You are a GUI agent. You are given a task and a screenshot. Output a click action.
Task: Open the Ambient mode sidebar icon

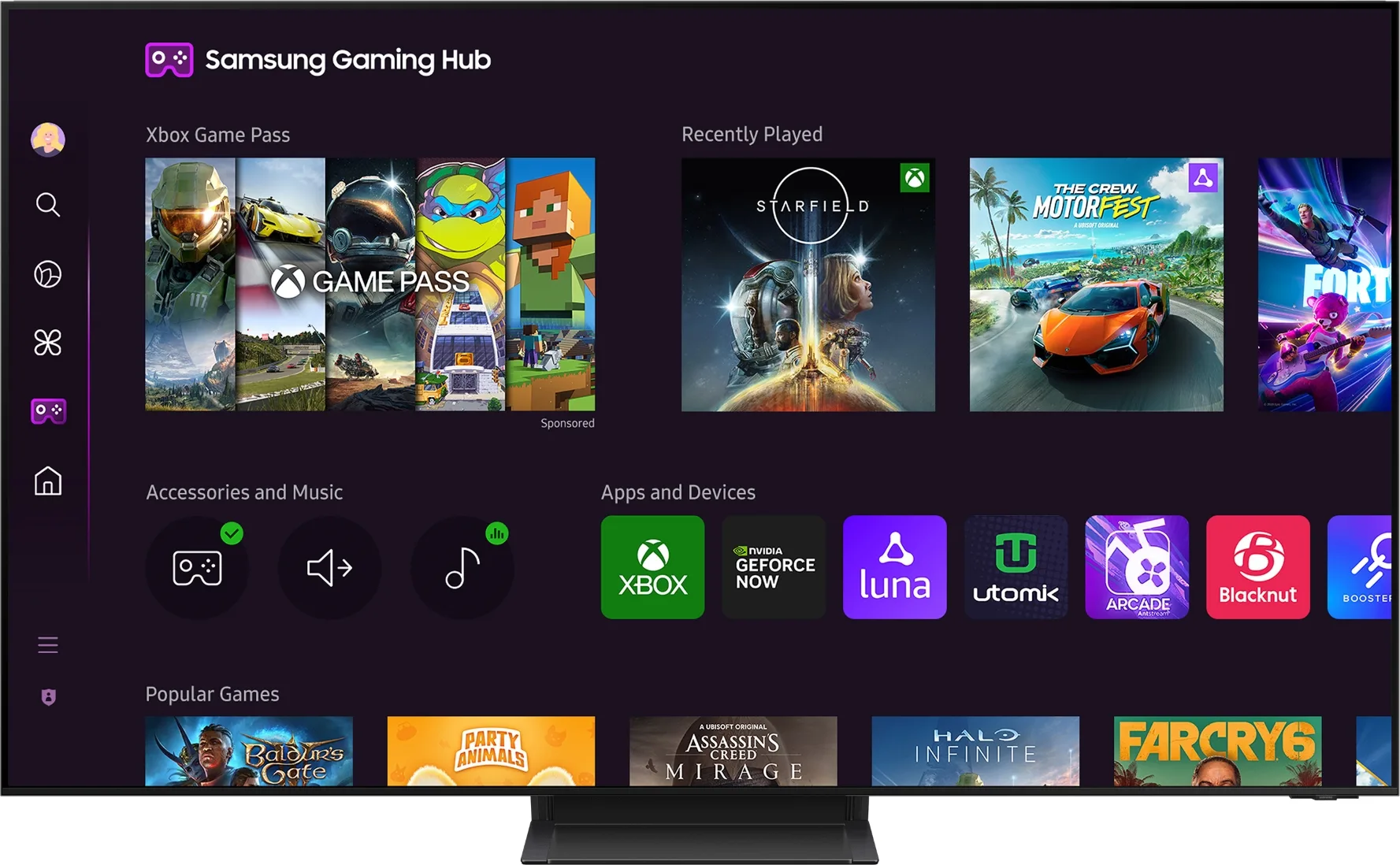point(48,274)
